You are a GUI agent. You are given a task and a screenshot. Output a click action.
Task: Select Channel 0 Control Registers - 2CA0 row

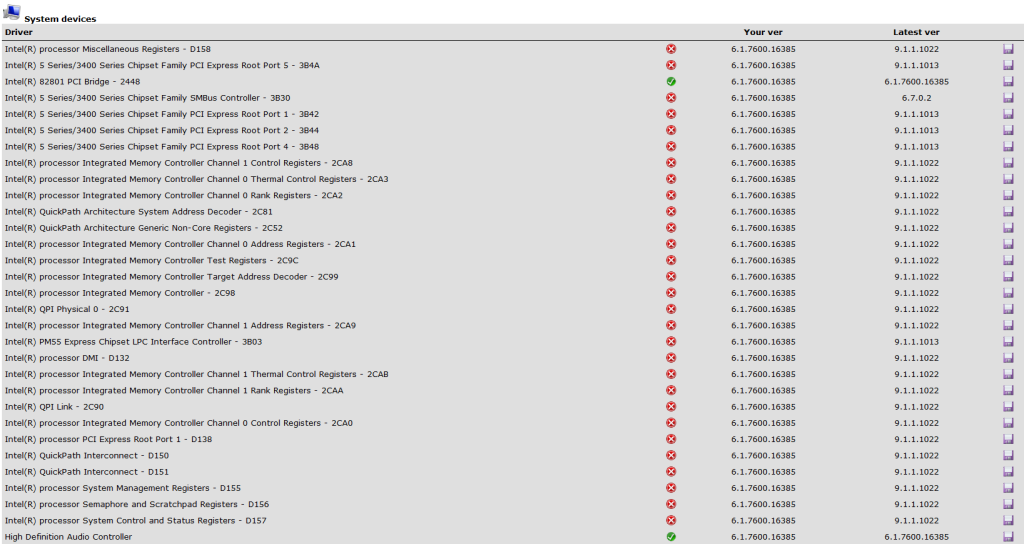point(512,423)
